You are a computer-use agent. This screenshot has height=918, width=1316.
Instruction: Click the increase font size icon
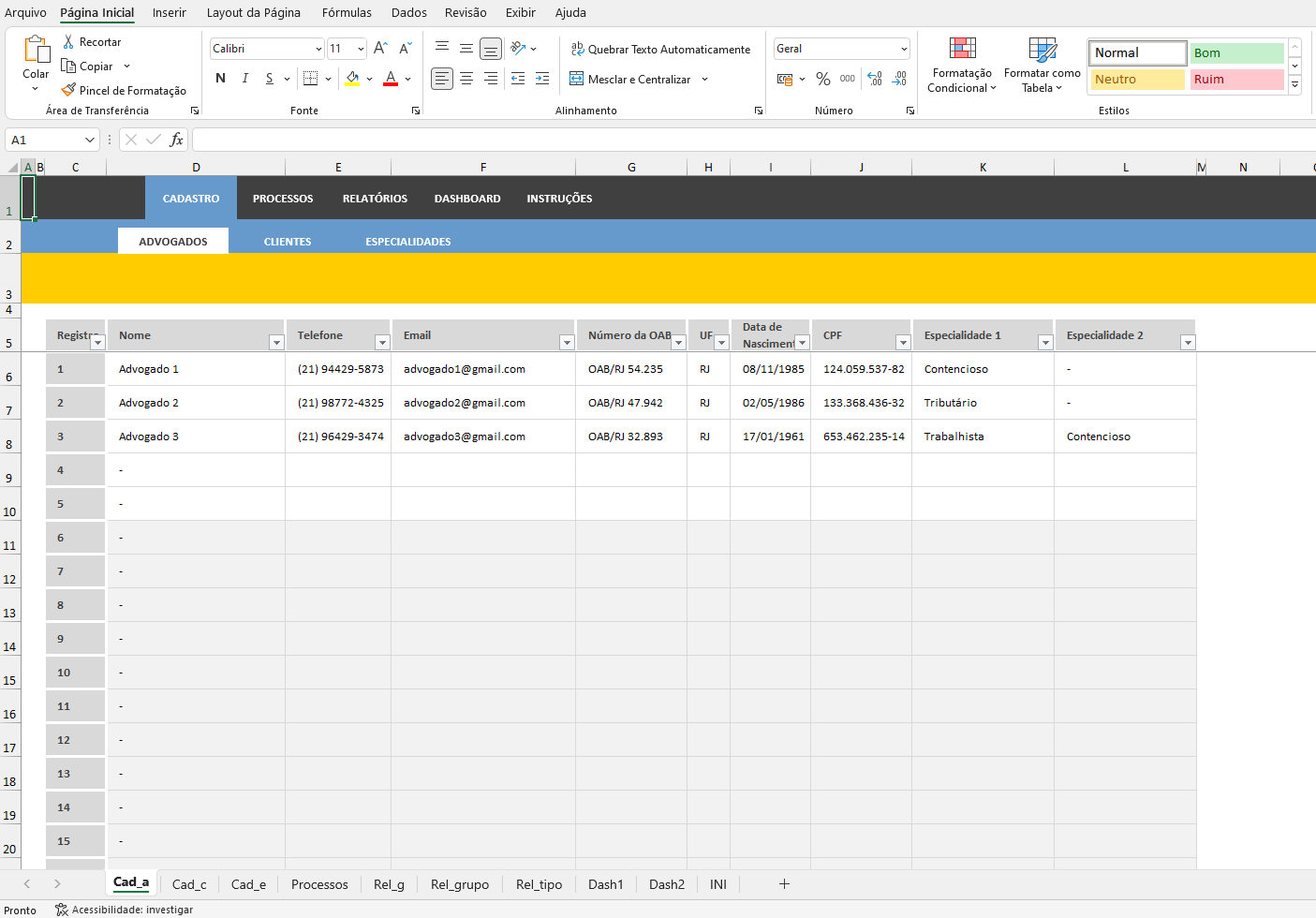[380, 49]
